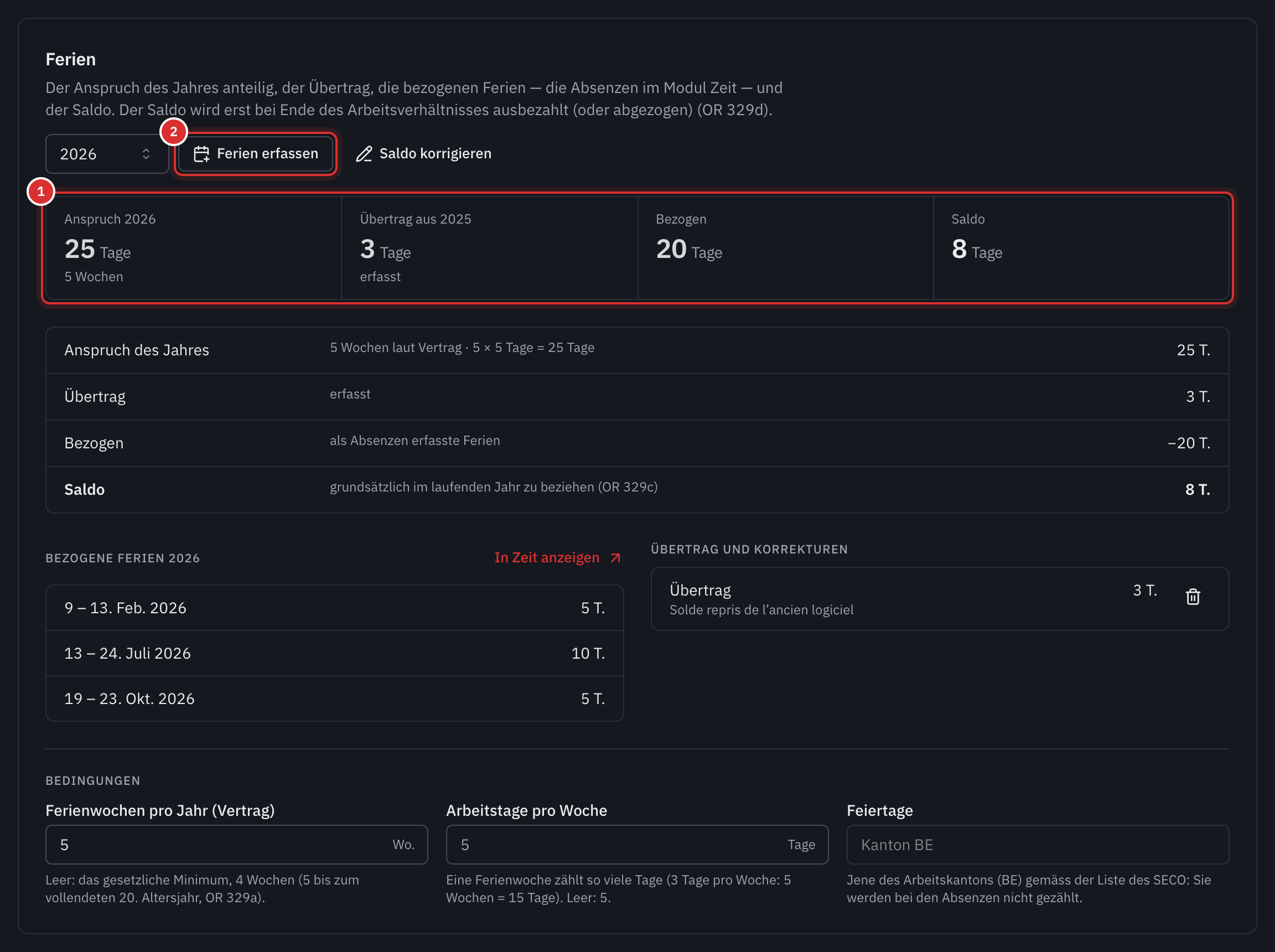Click the Ferienwochen pro Jahr input field

237,845
